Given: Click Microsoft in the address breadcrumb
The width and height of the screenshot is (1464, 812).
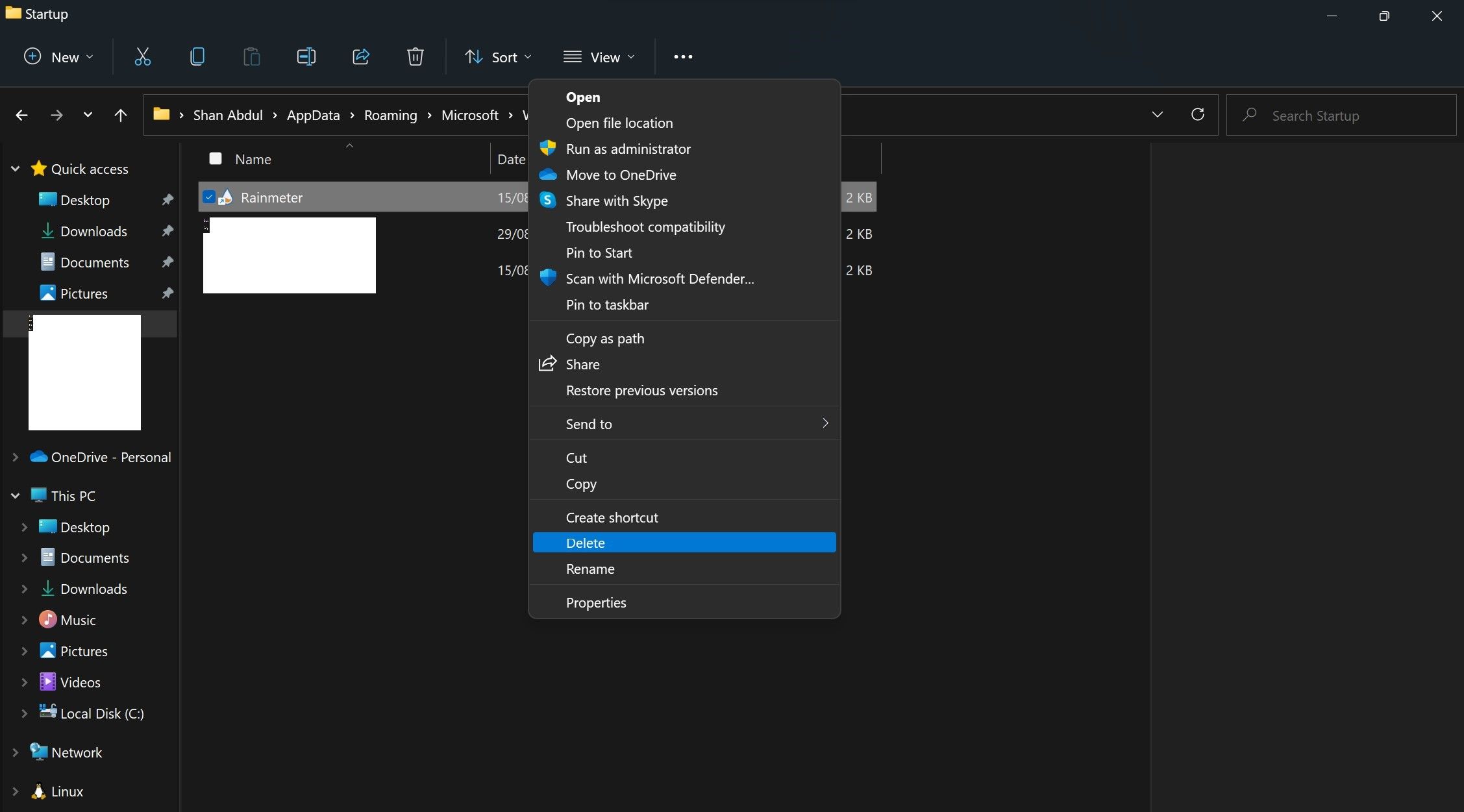Looking at the screenshot, I should coord(469,115).
